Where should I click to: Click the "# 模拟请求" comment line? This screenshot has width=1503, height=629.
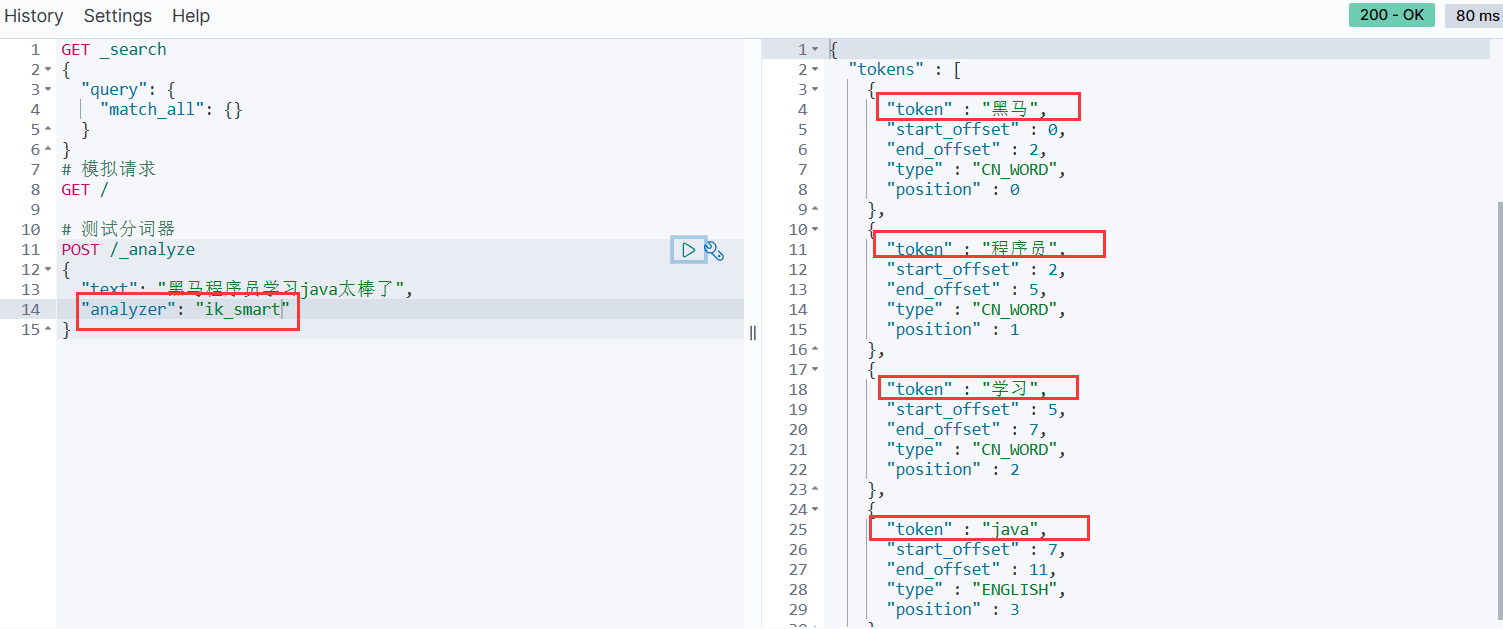coord(108,170)
